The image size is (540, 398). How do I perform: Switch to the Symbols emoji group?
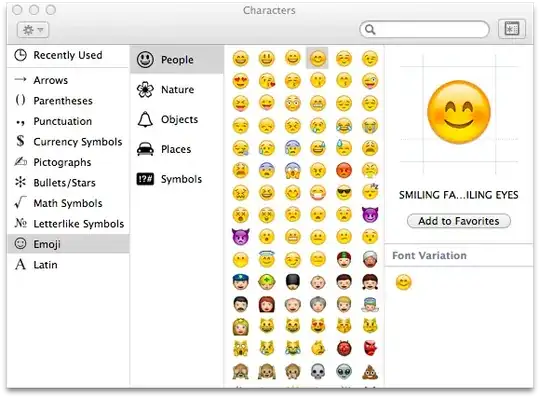click(x=177, y=179)
